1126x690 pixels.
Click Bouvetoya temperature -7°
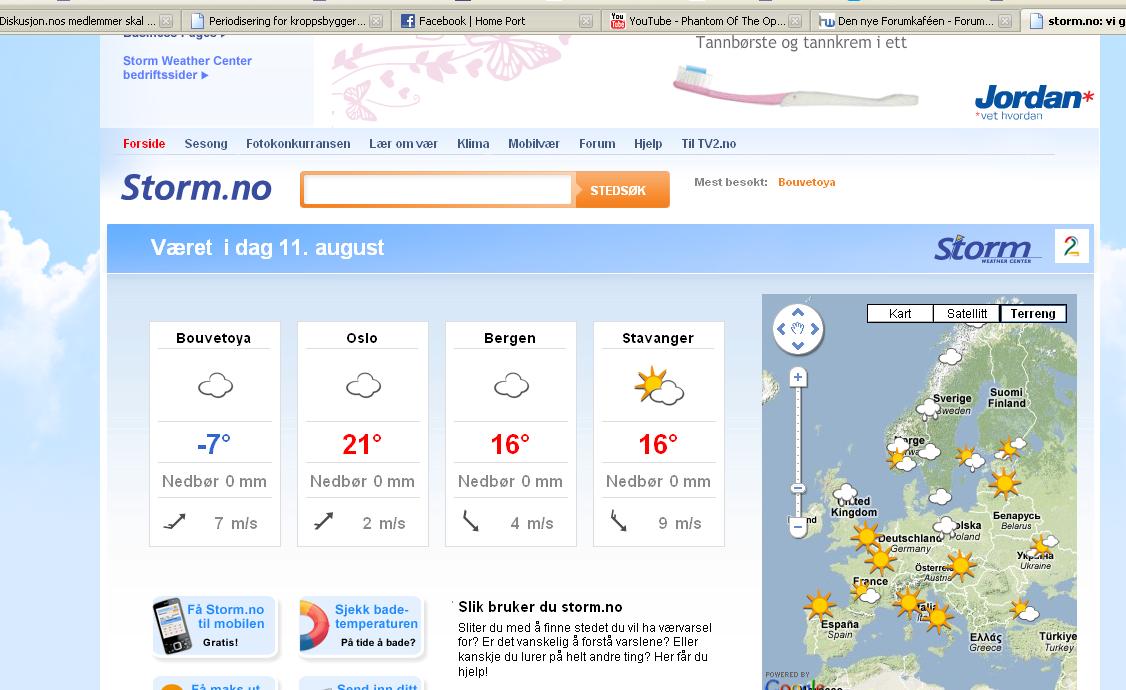point(214,444)
